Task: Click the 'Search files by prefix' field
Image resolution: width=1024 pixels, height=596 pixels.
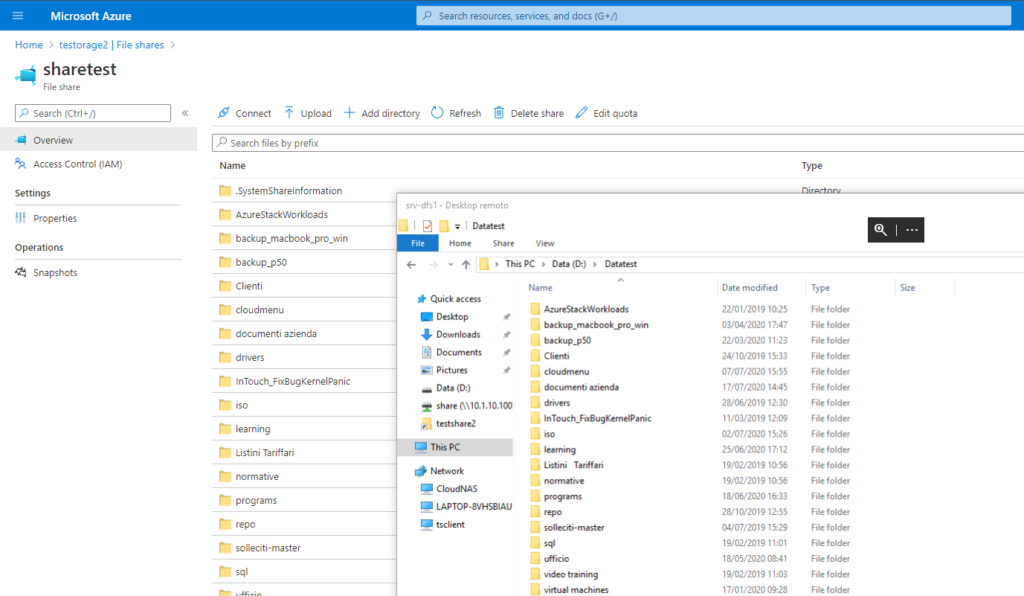Action: click(618, 143)
